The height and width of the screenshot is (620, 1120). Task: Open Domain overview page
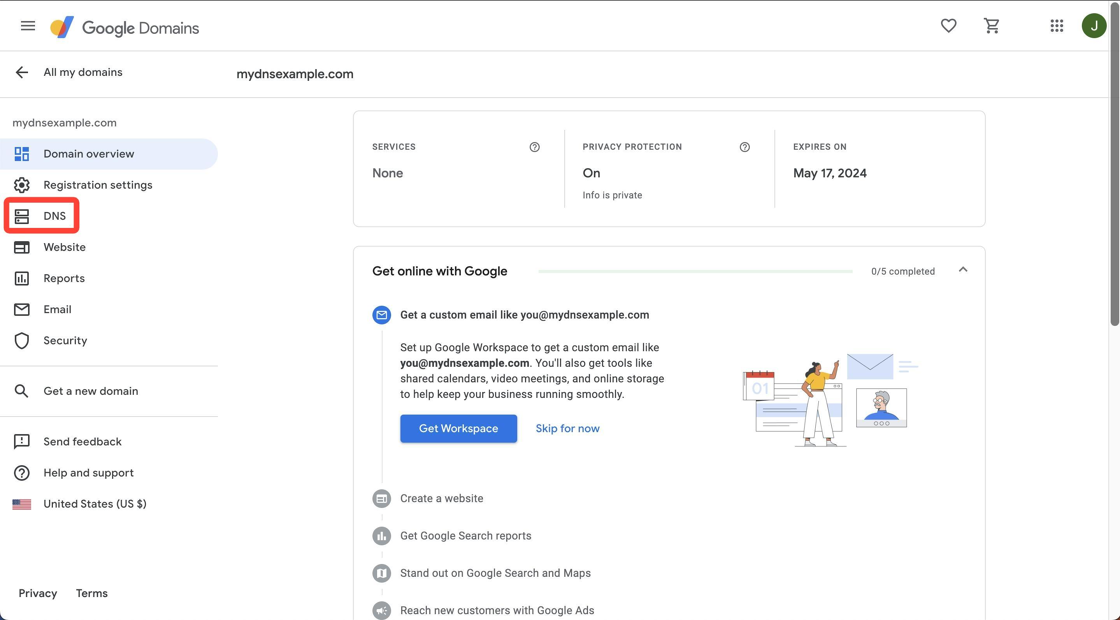point(109,154)
